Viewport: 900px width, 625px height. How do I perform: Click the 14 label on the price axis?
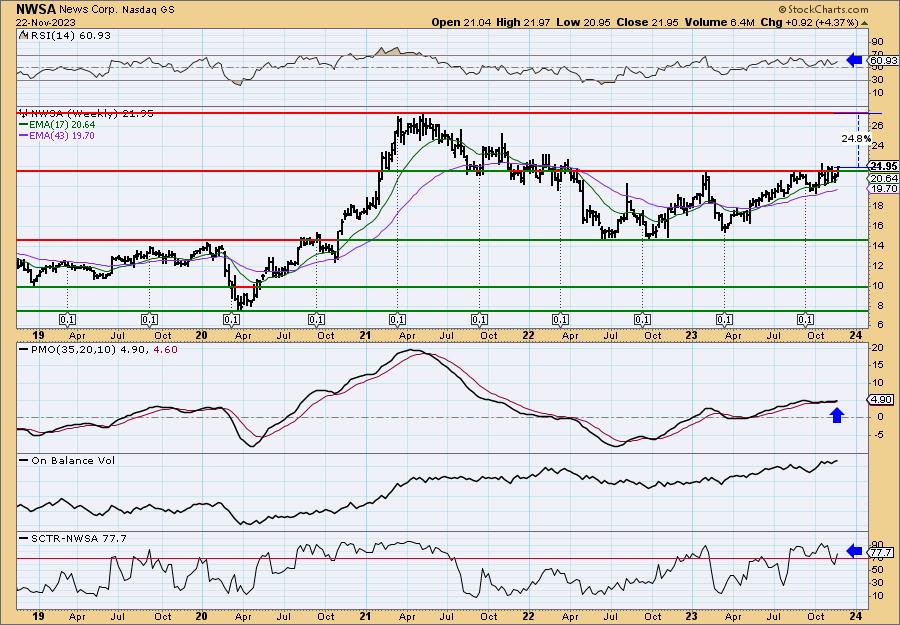pyautogui.click(x=878, y=245)
